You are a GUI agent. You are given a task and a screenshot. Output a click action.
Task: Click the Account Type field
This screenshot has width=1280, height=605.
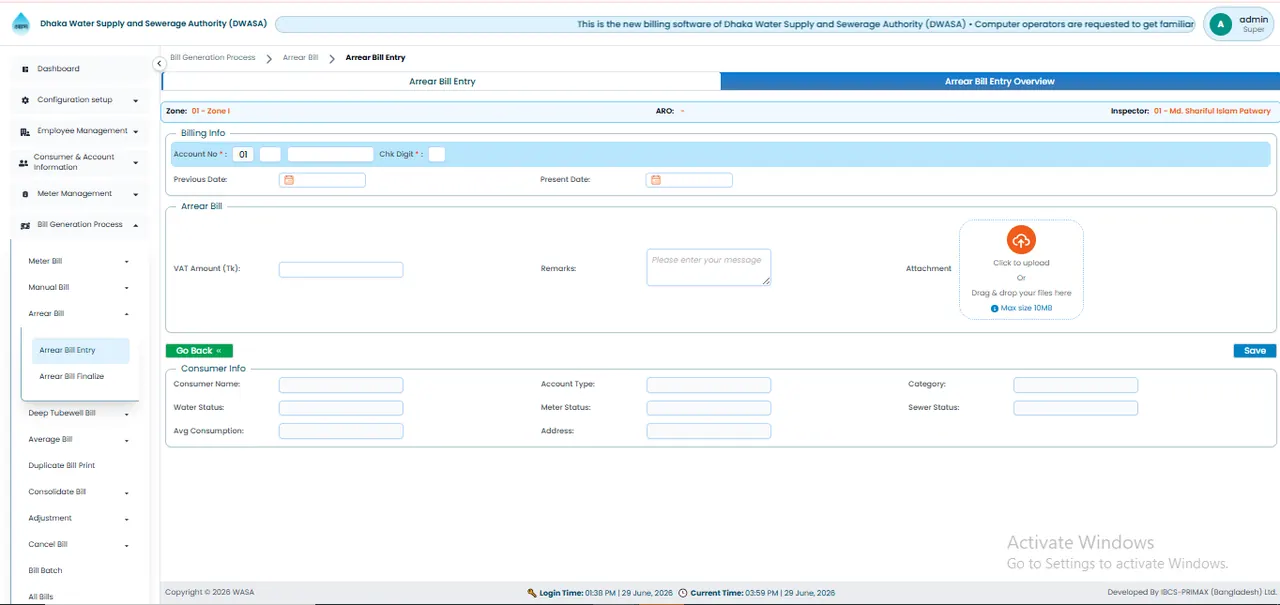pyautogui.click(x=709, y=385)
